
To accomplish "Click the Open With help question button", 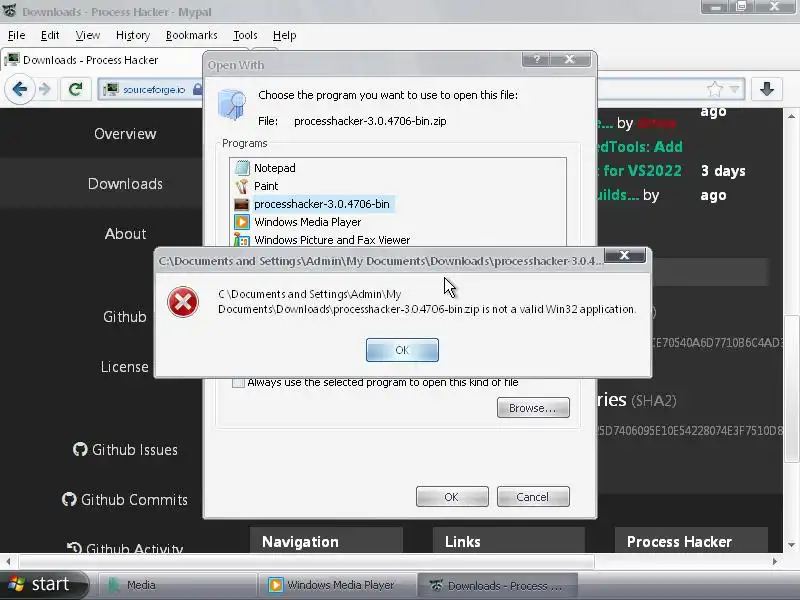I will point(536,59).
